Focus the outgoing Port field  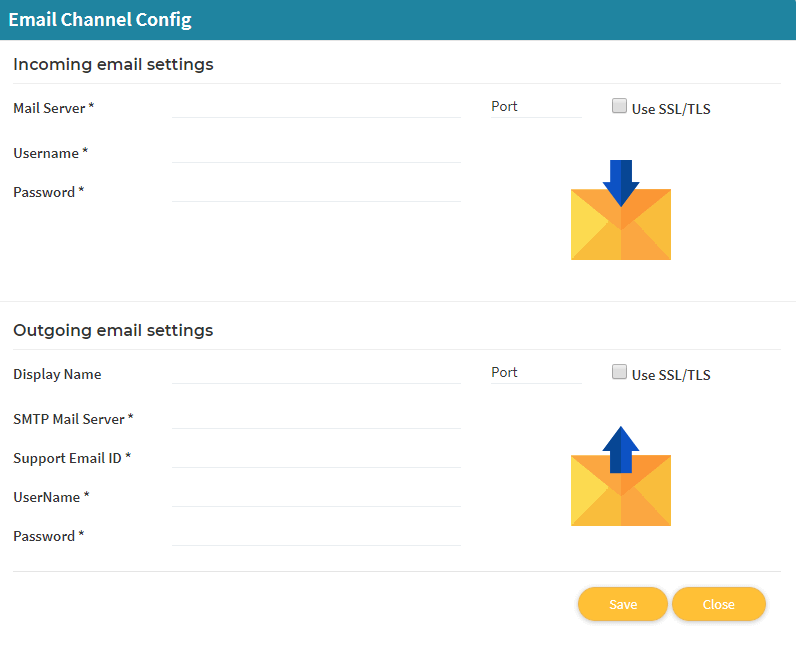[x=536, y=372]
